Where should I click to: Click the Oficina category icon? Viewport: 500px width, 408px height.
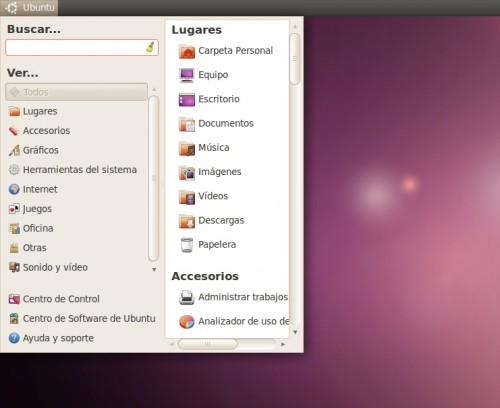tap(14, 228)
